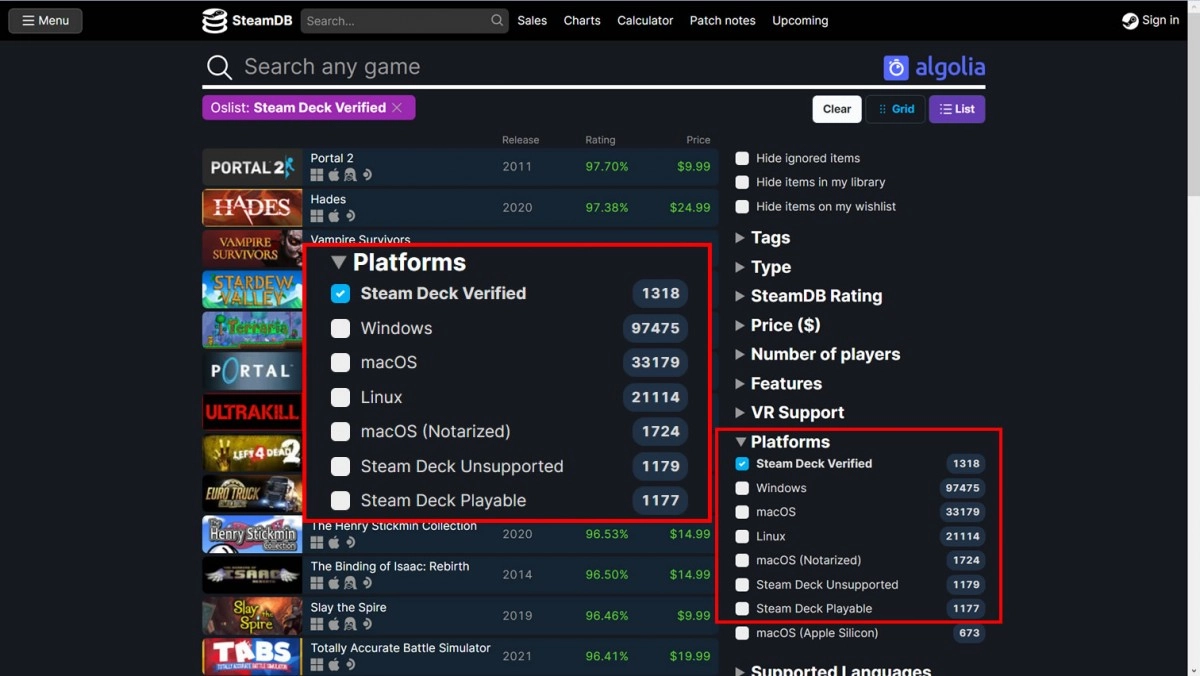Expand the VR Support filter section

point(790,412)
